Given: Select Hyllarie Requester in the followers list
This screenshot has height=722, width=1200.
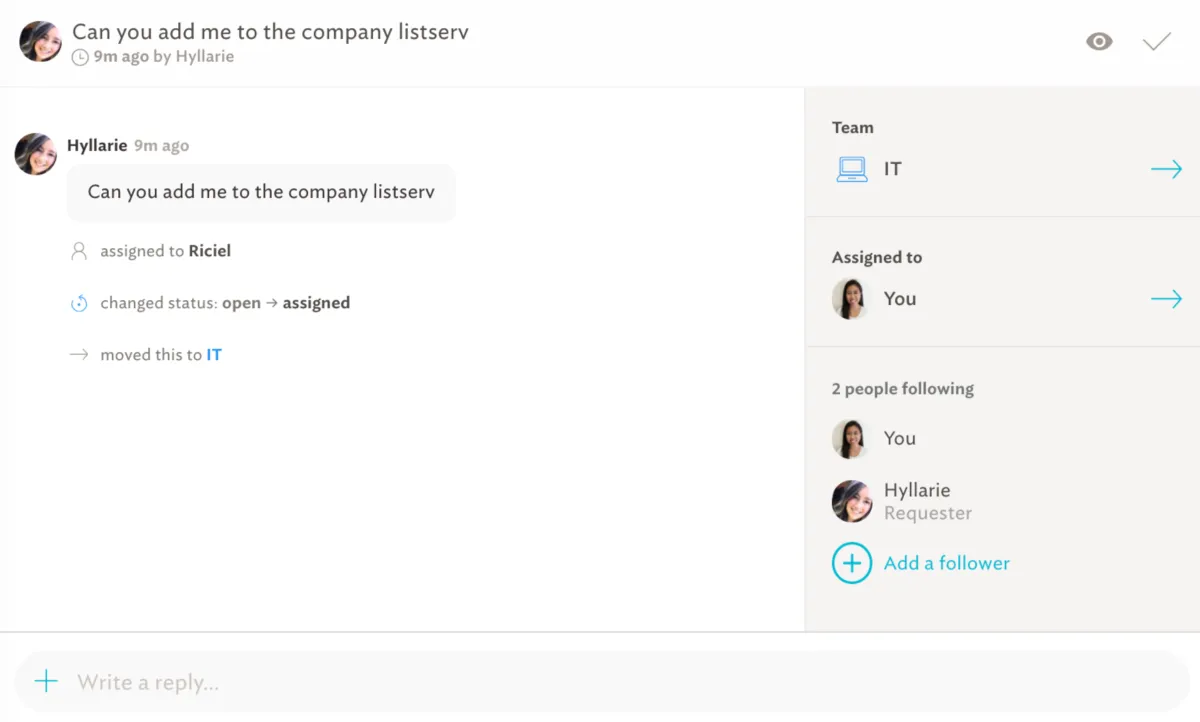Looking at the screenshot, I should point(917,501).
